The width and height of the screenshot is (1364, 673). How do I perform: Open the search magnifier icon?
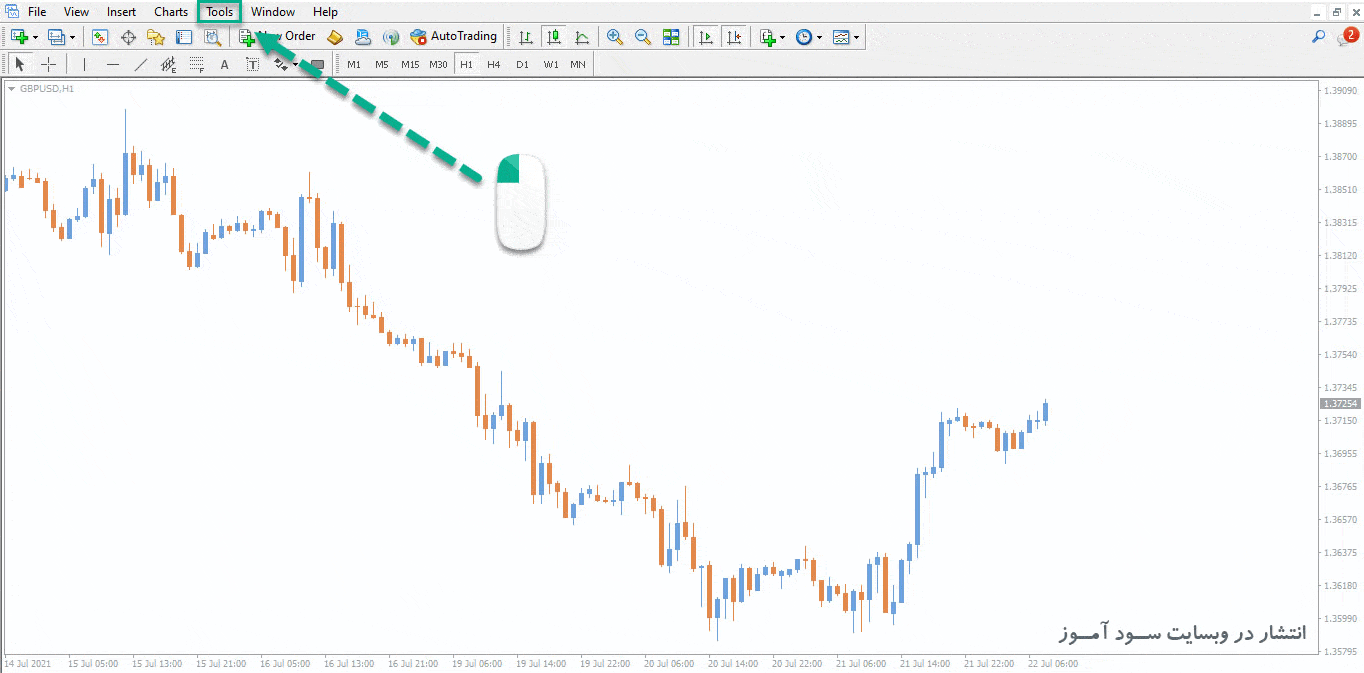(1318, 37)
